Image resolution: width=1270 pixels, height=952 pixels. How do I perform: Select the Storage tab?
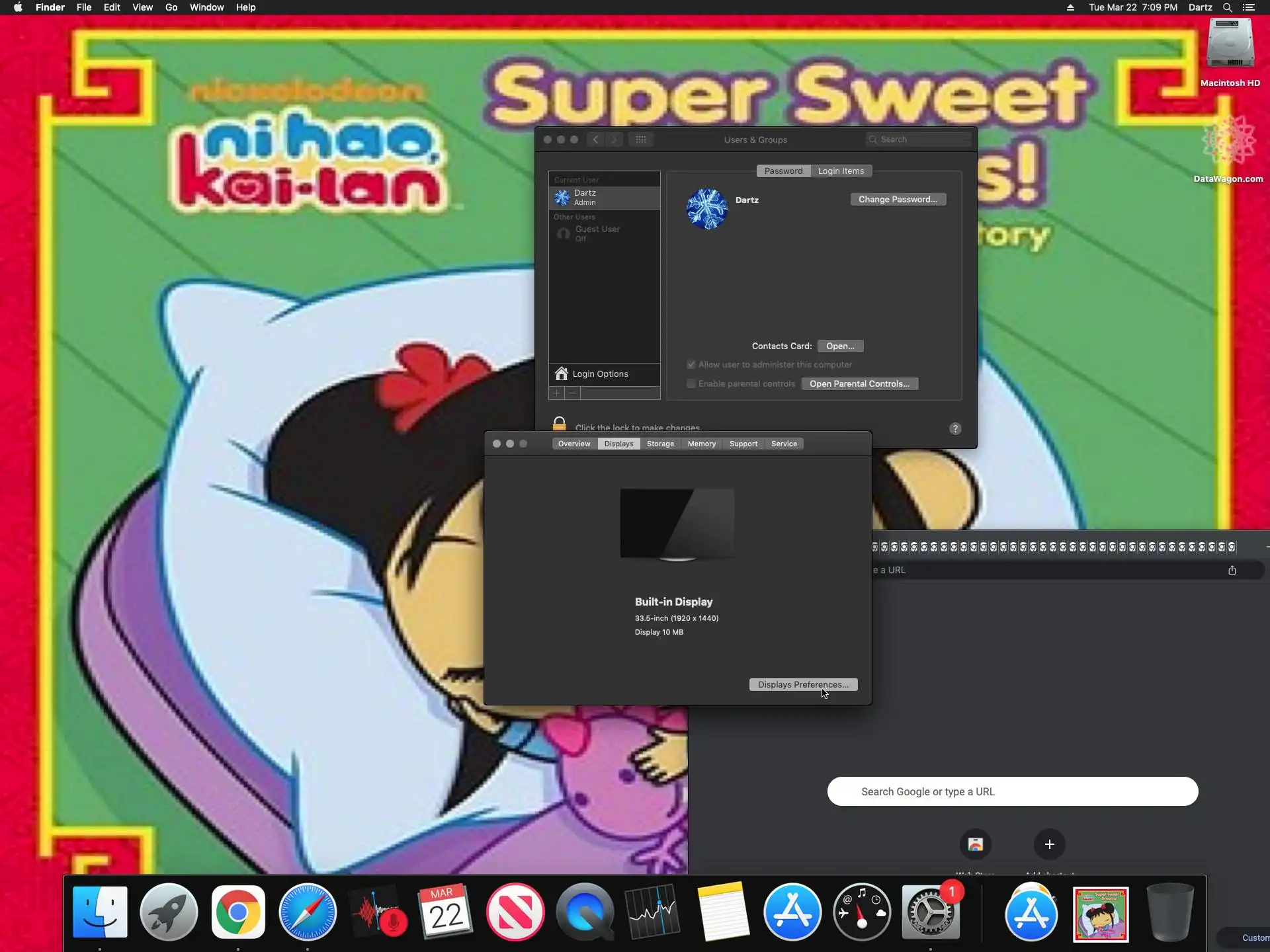tap(660, 444)
